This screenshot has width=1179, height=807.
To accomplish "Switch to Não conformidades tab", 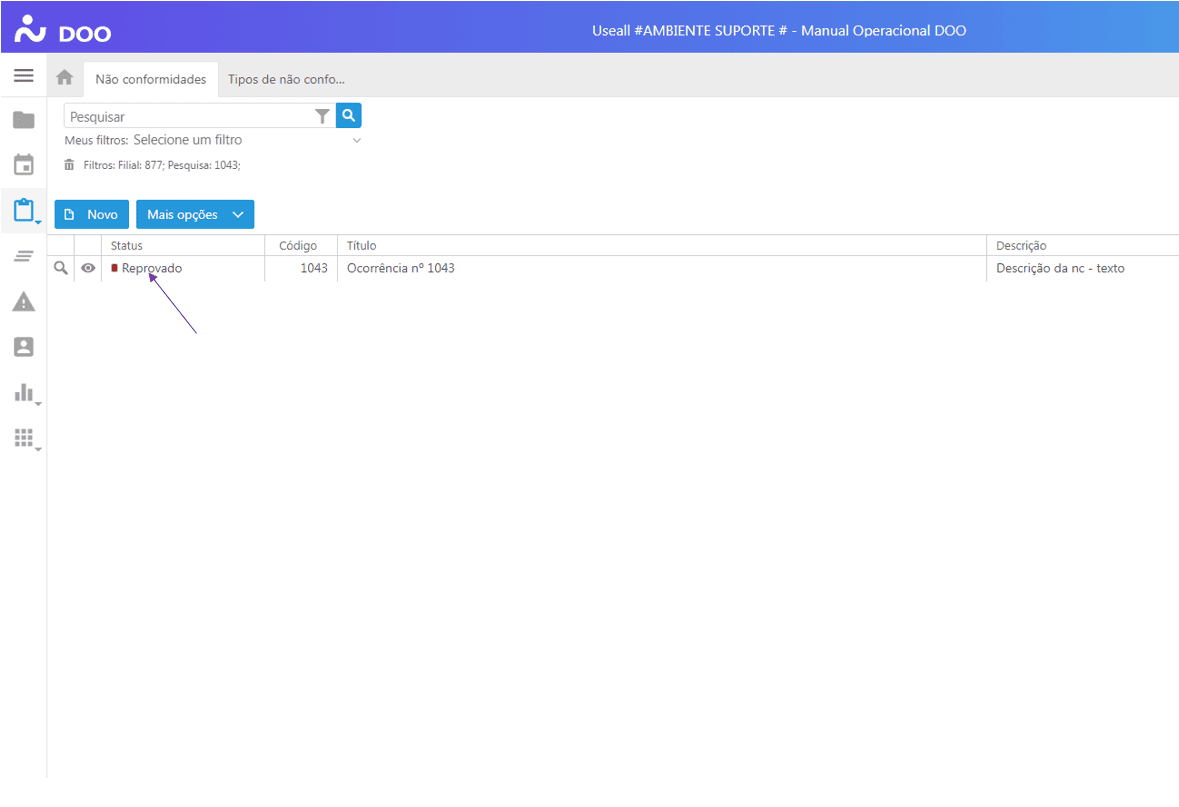I will point(150,79).
